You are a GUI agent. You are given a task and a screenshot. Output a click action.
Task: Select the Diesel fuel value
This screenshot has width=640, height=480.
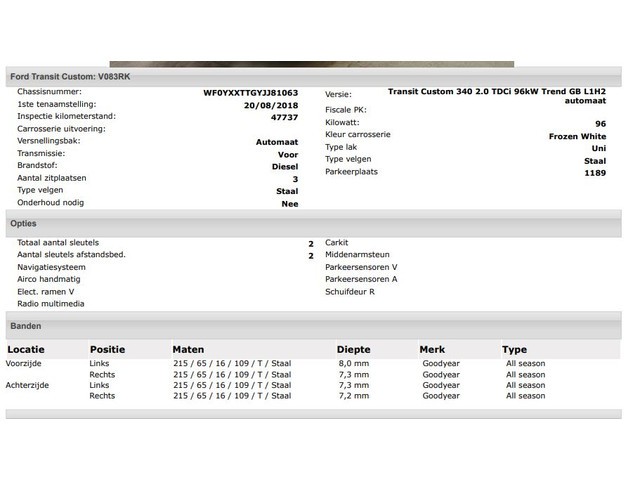[x=285, y=166]
